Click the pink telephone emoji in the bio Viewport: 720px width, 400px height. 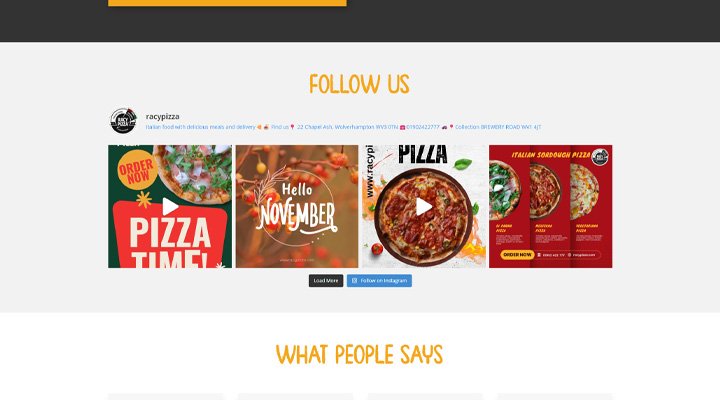[402, 127]
